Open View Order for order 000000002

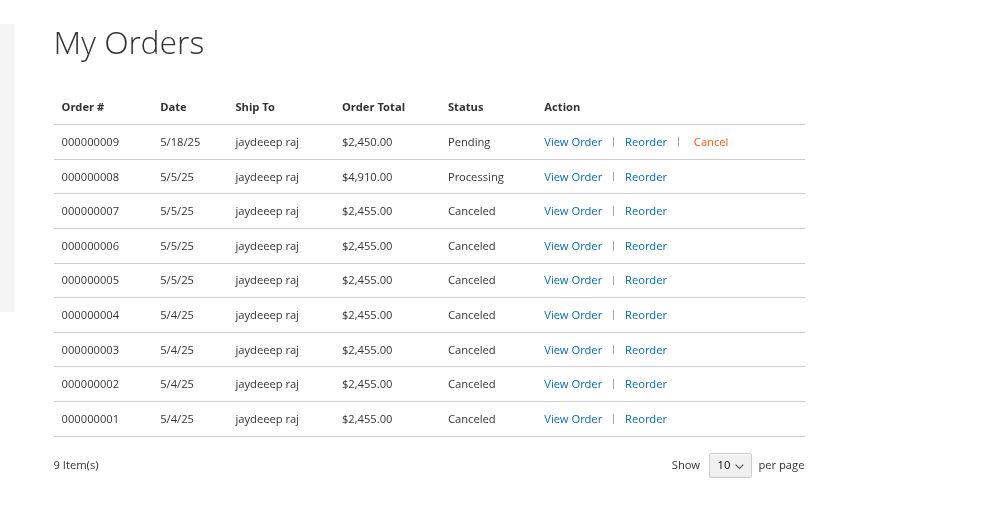572,384
